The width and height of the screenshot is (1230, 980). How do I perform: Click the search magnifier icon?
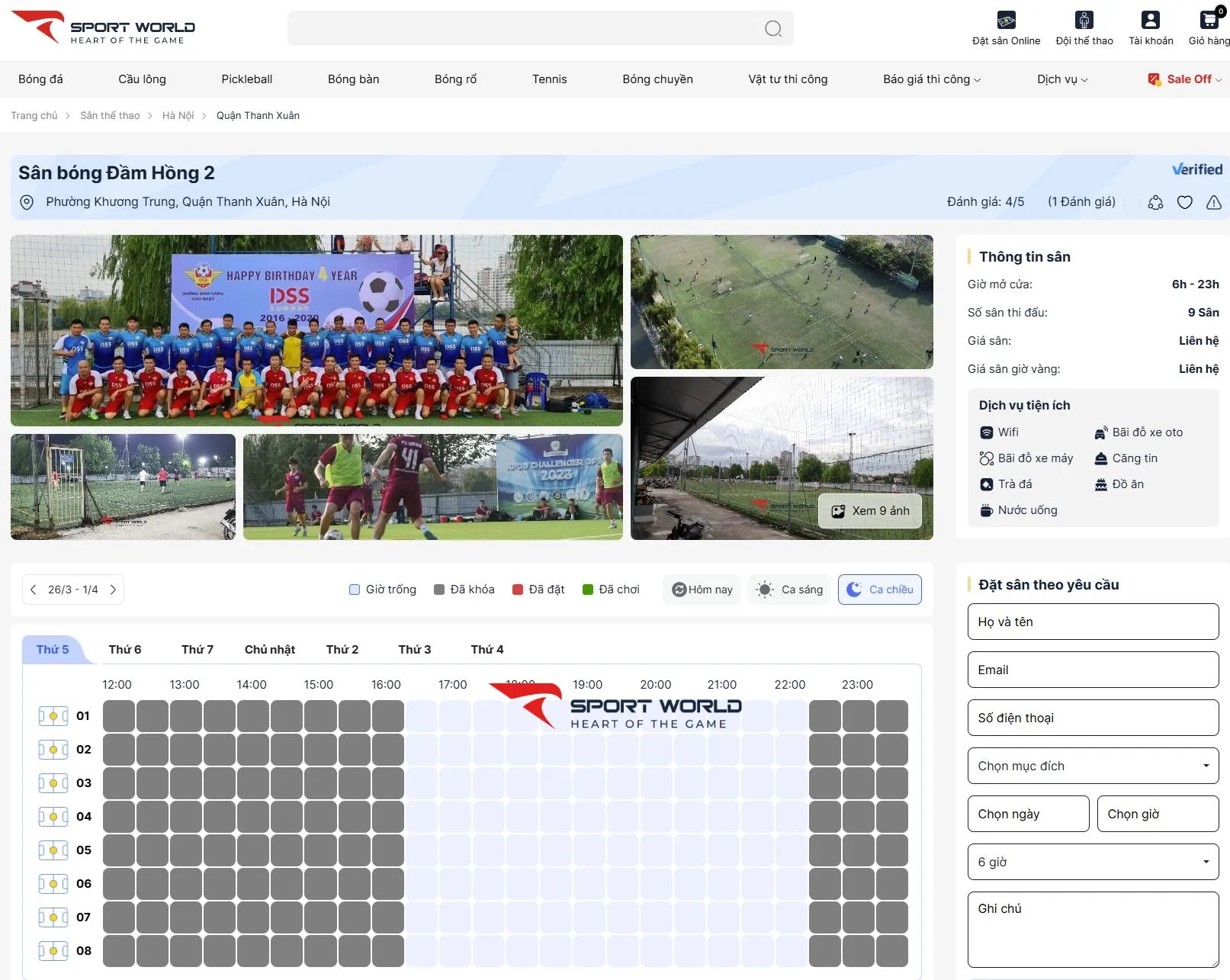click(772, 29)
